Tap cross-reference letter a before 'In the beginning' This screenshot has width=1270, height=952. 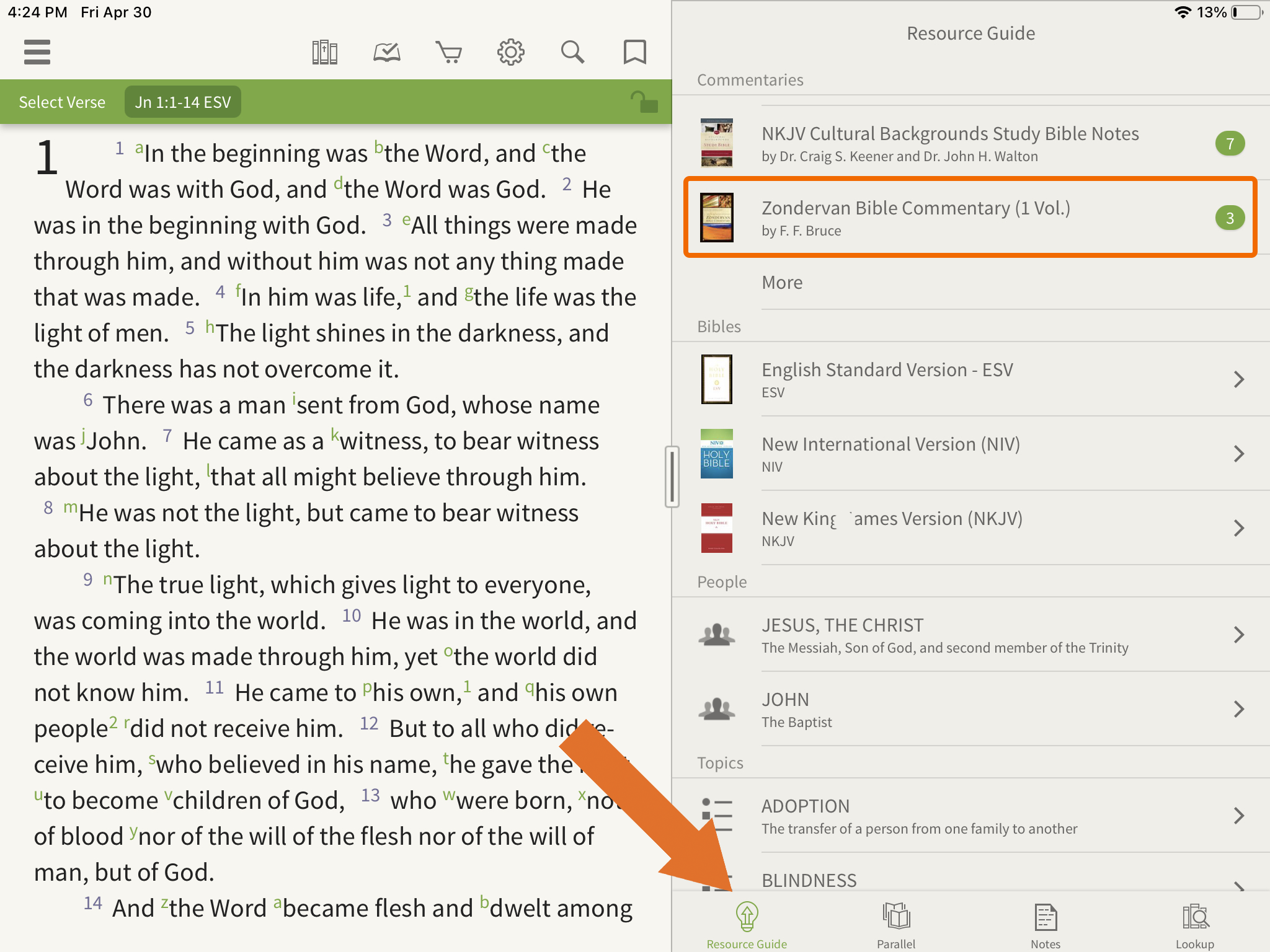click(139, 148)
